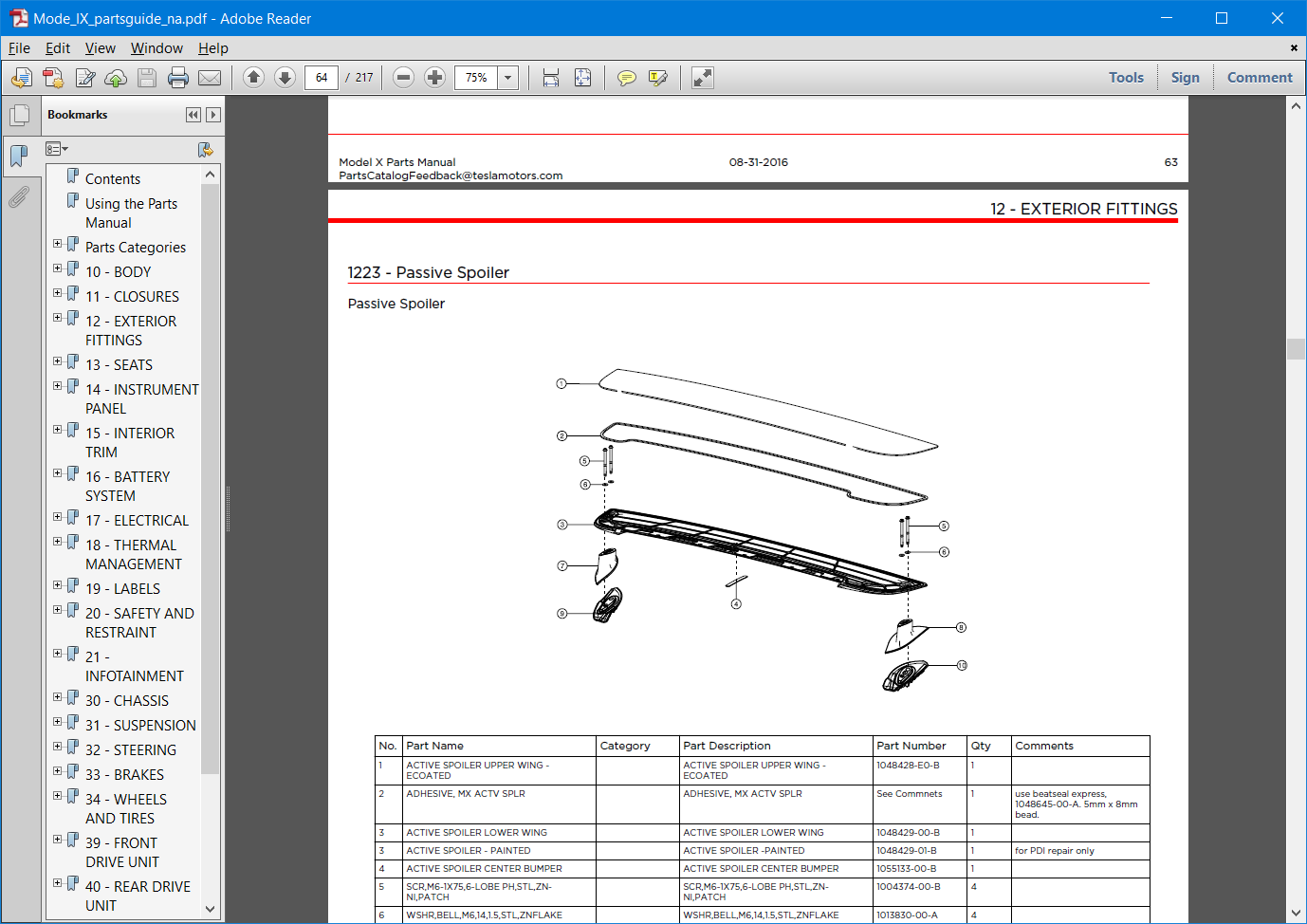Screen dimensions: 1307x924
Task: Decrease zoom with the minus icon
Action: 403,77
